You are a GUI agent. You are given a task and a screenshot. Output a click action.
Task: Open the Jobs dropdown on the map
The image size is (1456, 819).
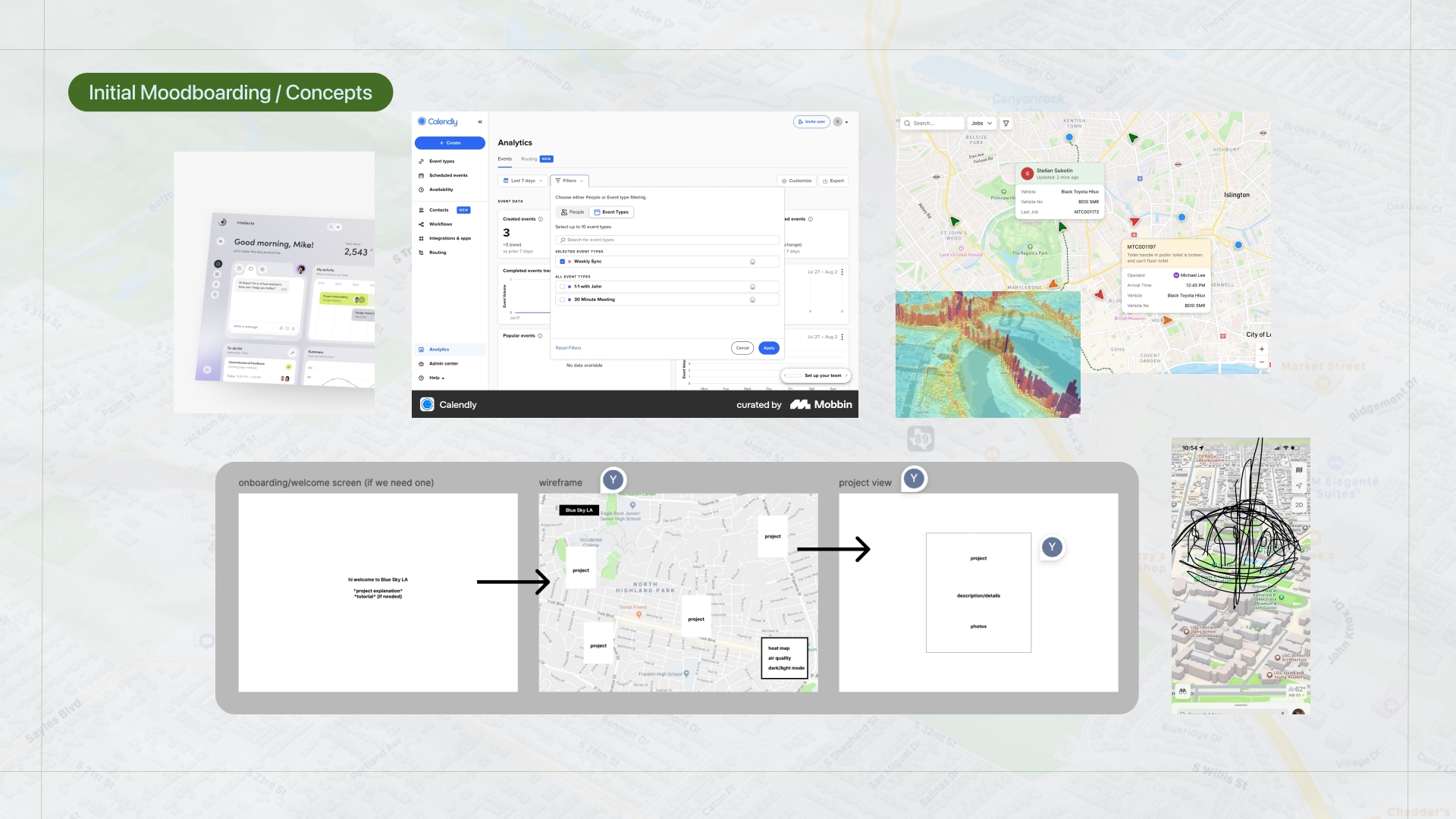pos(981,124)
